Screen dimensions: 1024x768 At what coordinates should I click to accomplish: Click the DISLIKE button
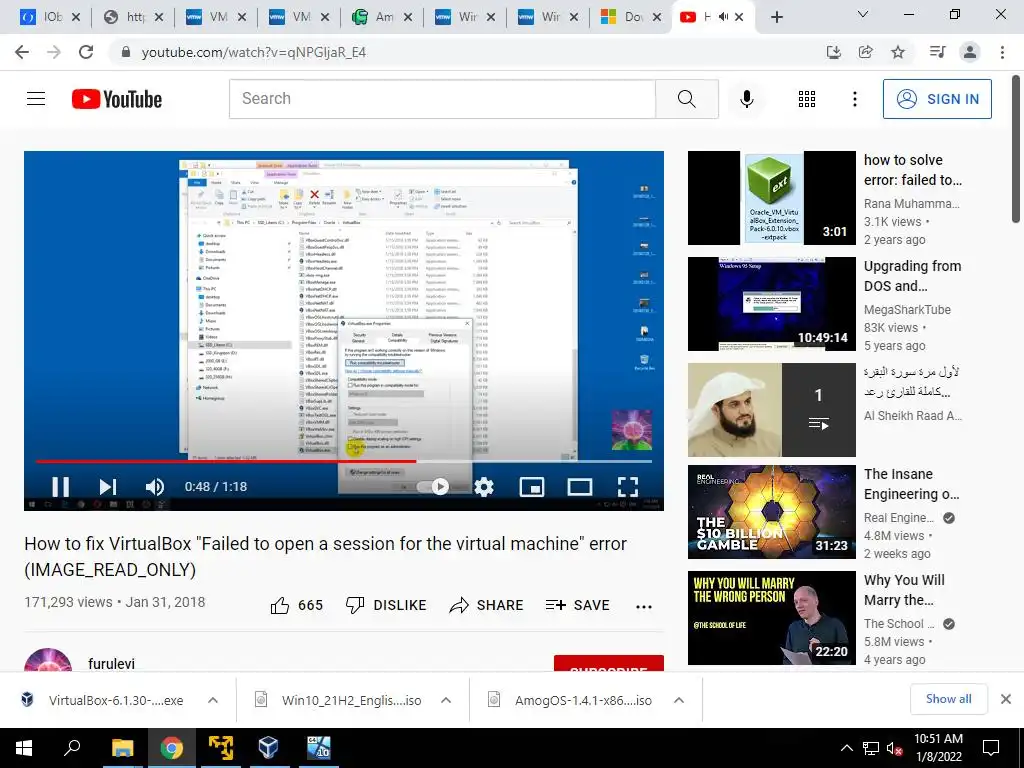coord(386,605)
